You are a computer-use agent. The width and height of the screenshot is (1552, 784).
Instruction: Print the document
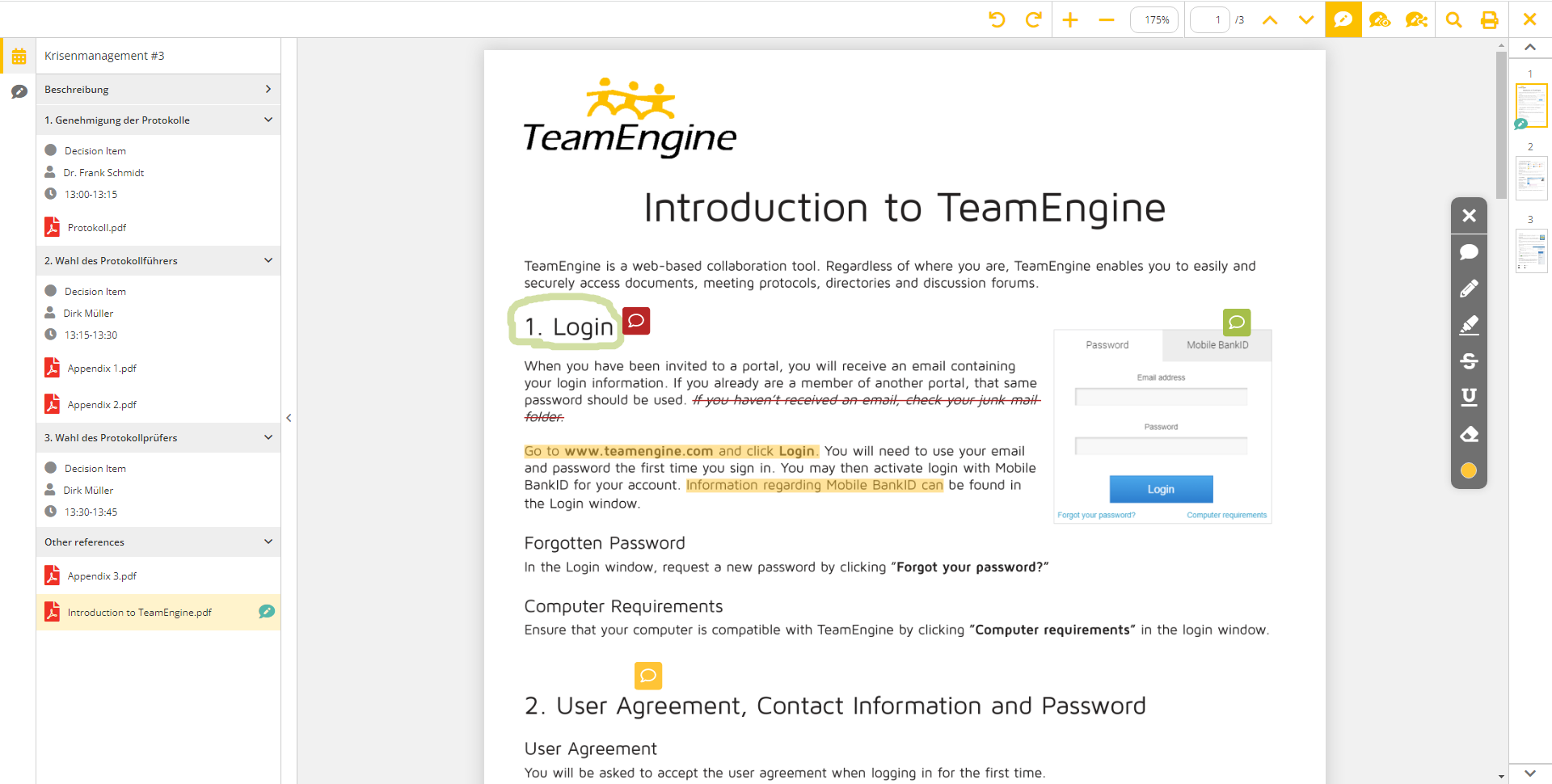pos(1490,19)
